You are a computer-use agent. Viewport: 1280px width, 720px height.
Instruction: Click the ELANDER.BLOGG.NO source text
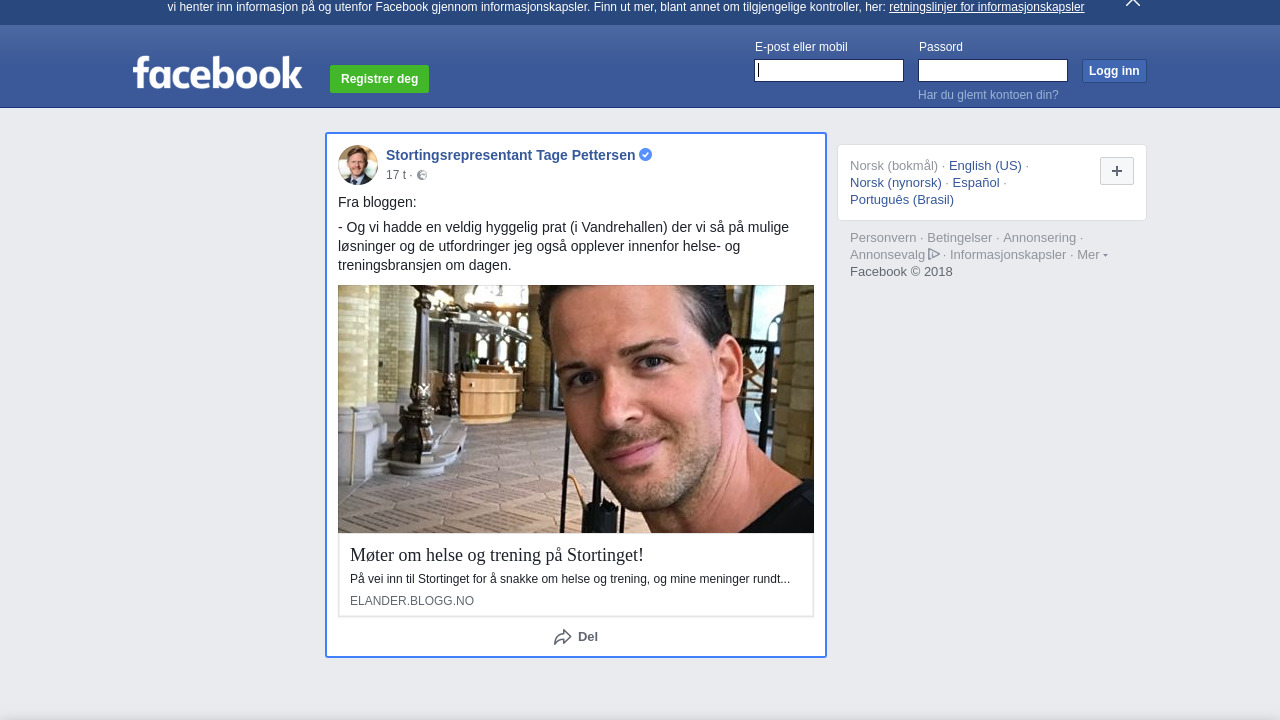412,601
